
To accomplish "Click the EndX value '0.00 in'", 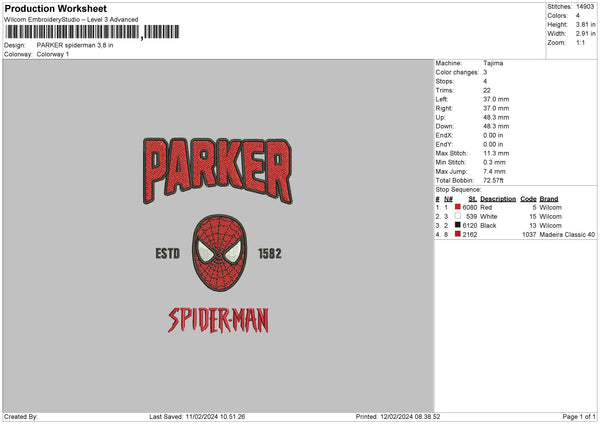I will point(493,135).
